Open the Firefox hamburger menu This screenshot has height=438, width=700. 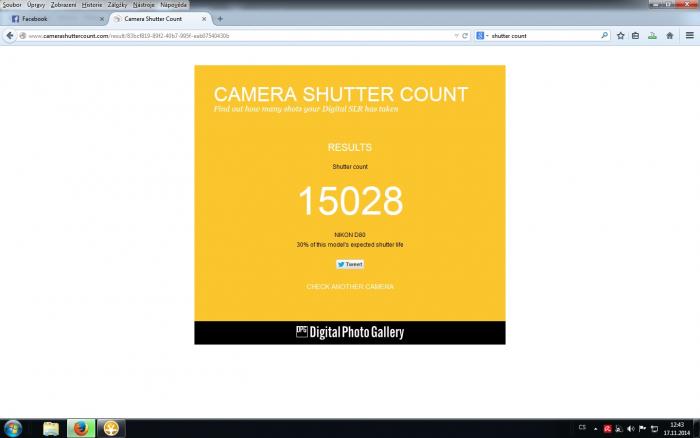pos(690,35)
